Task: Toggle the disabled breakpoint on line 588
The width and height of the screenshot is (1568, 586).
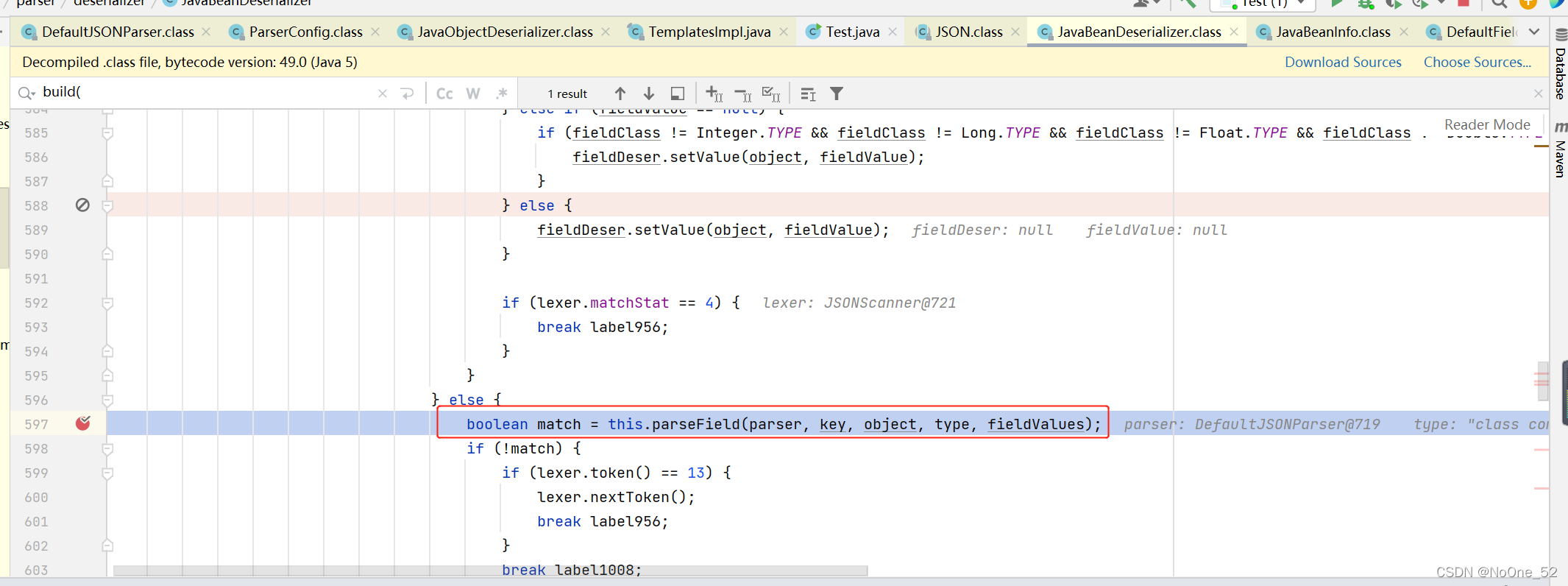Action: point(82,205)
